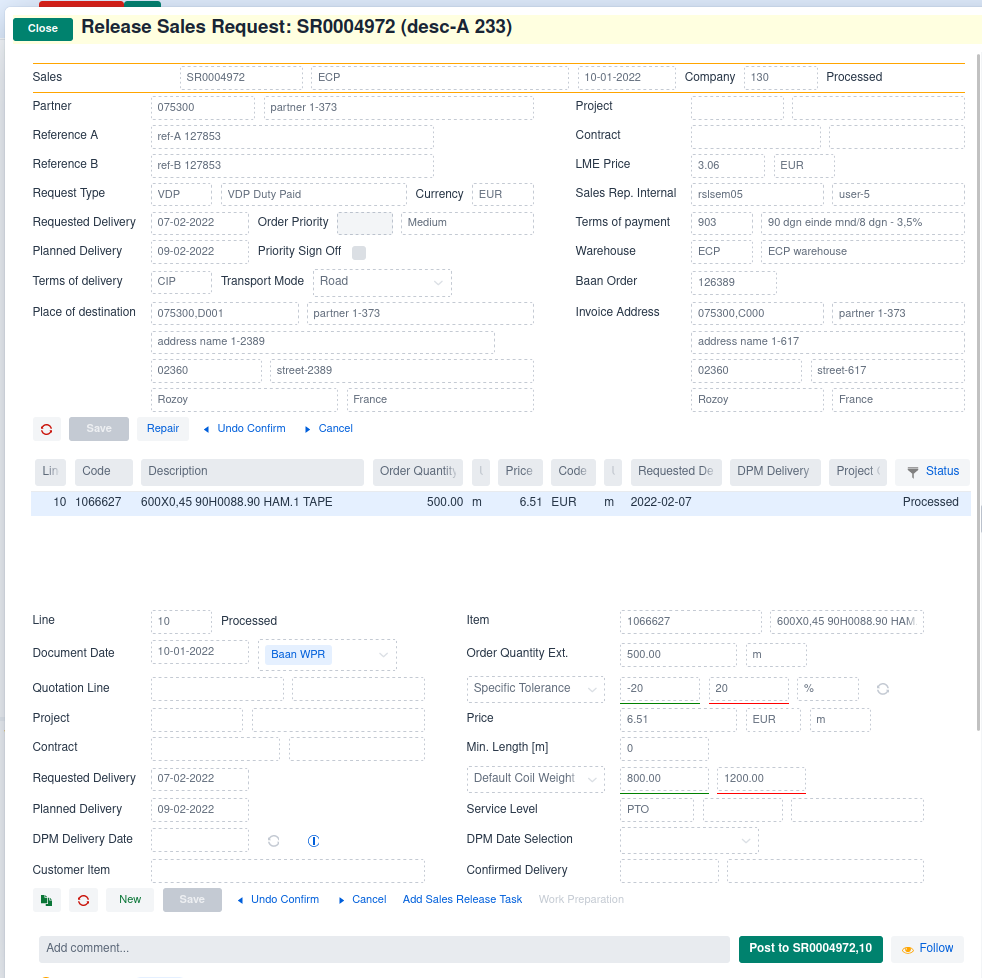The image size is (982, 978).
Task: Click the Warehouse code field ECP
Action: 721,252
